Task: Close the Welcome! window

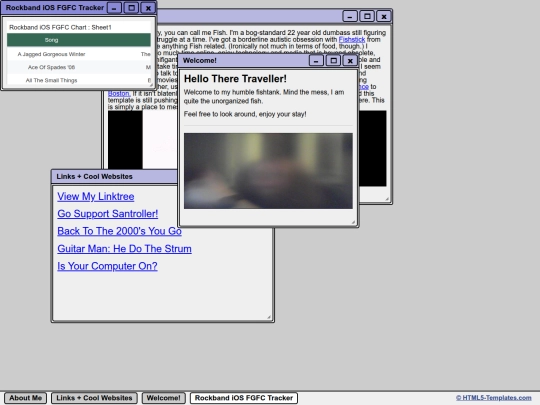Action: [x=350, y=61]
